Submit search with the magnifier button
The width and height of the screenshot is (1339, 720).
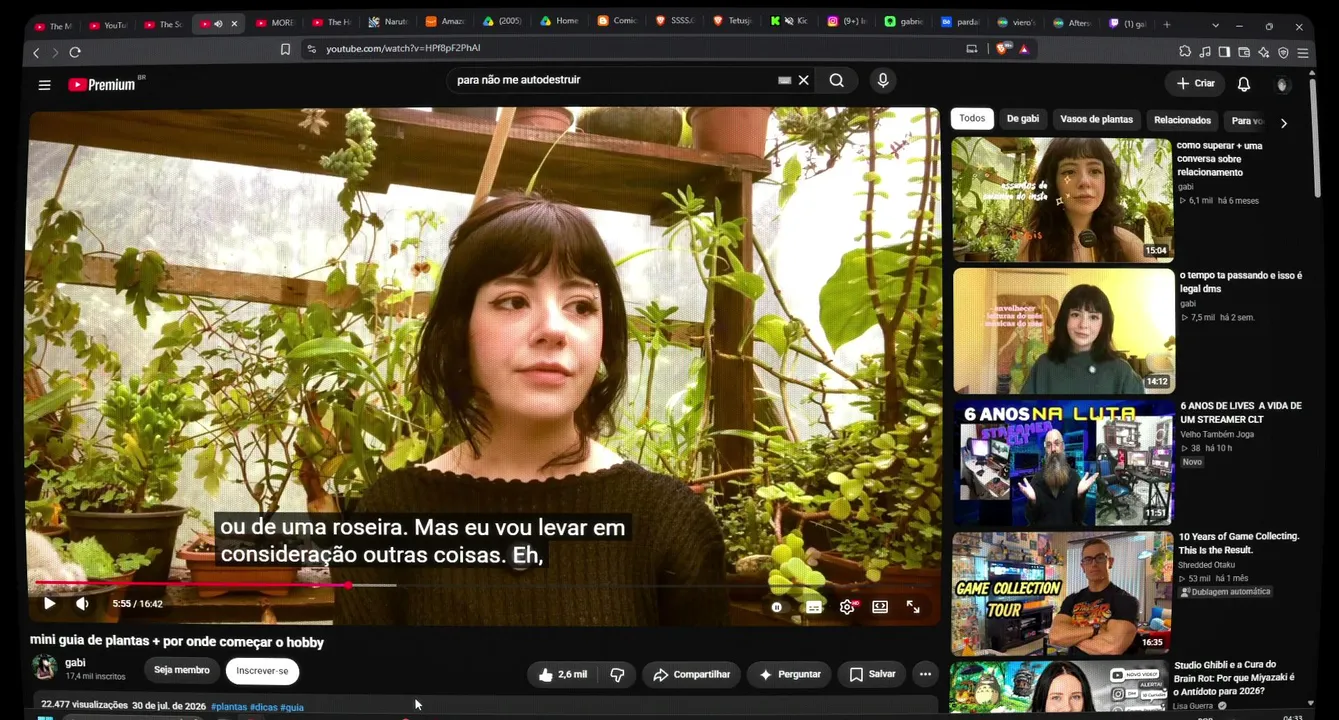tap(837, 80)
